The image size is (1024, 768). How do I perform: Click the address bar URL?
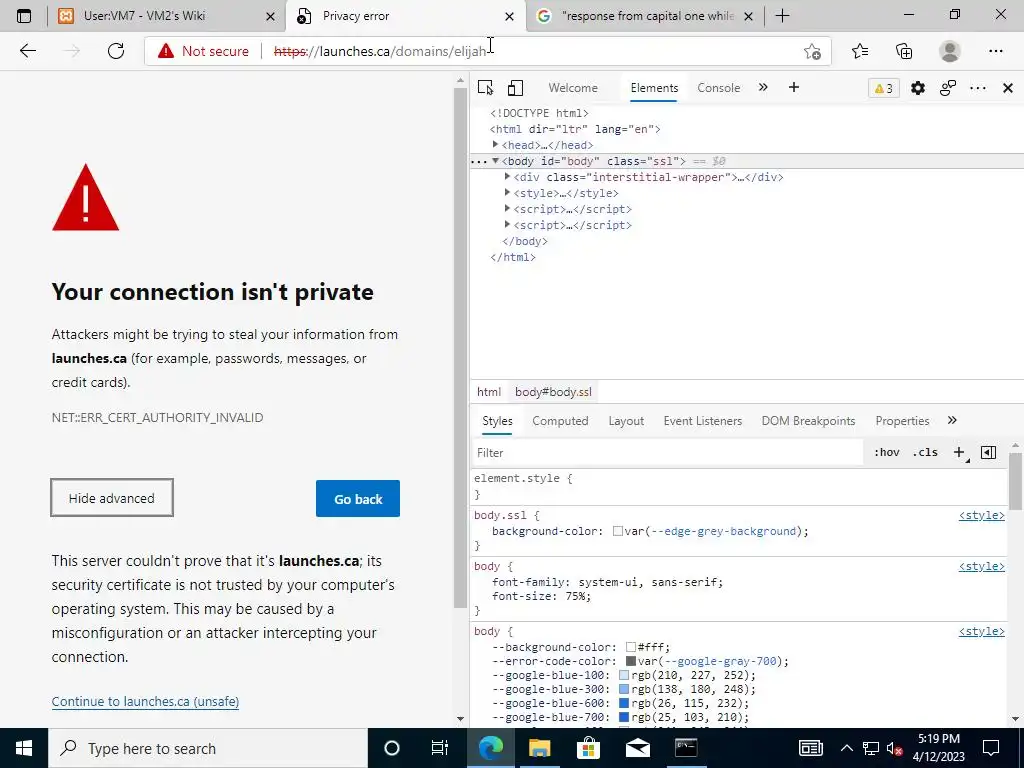coord(380,51)
